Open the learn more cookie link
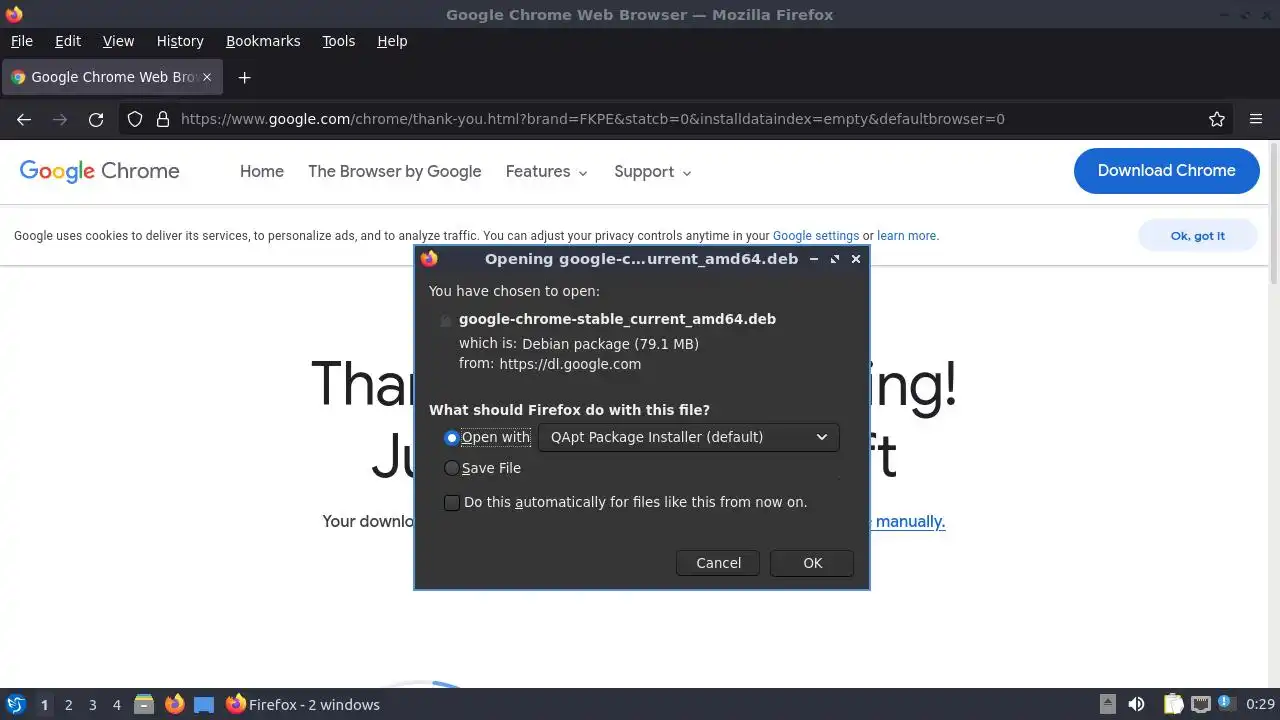1280x720 pixels. 906,236
